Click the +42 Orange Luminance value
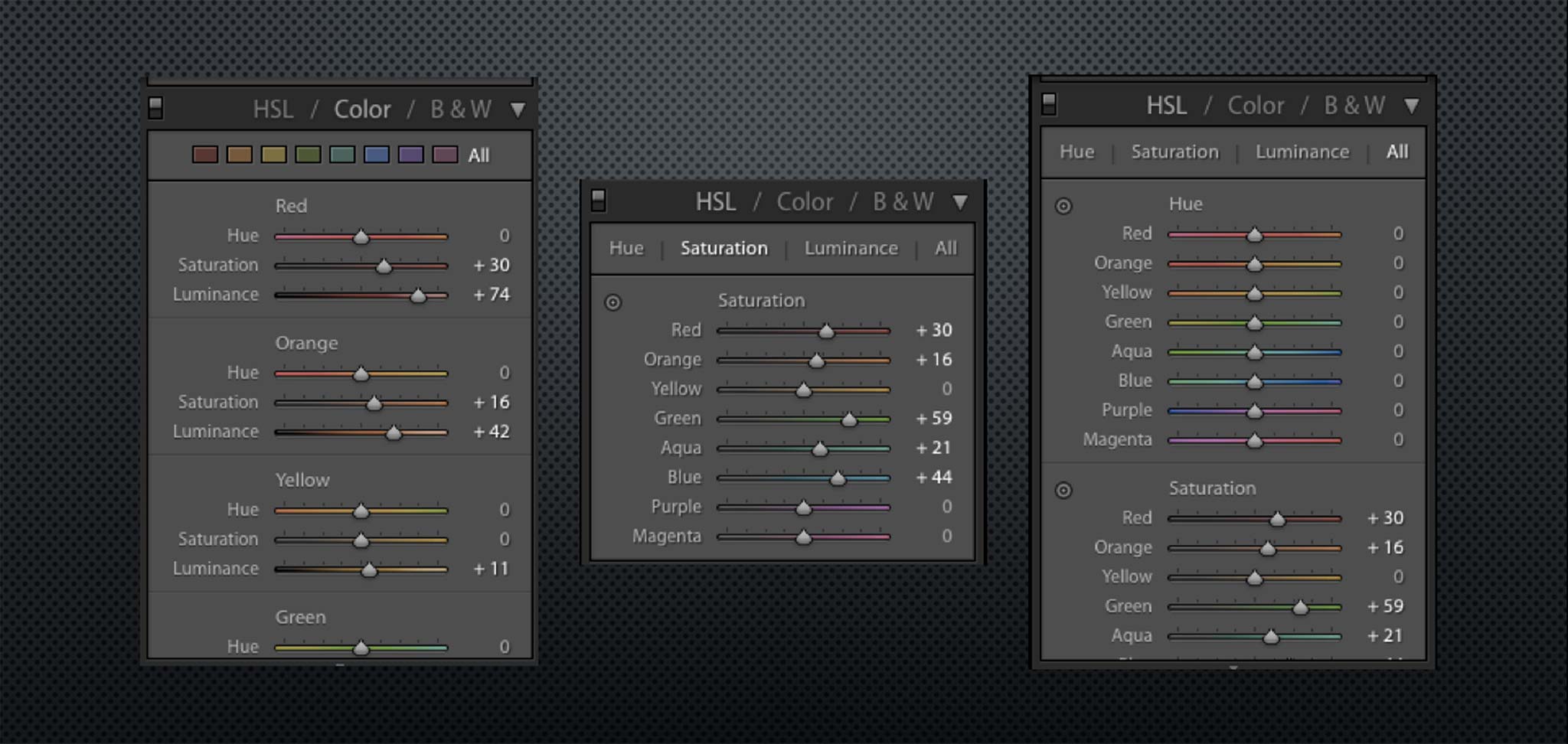 tap(492, 432)
